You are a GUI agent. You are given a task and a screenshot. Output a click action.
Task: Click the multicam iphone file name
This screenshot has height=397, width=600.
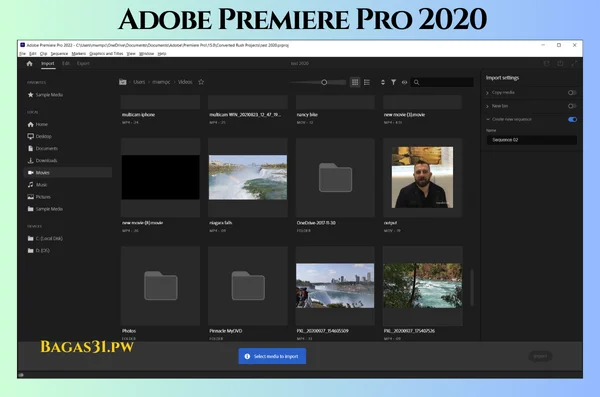coord(138,115)
